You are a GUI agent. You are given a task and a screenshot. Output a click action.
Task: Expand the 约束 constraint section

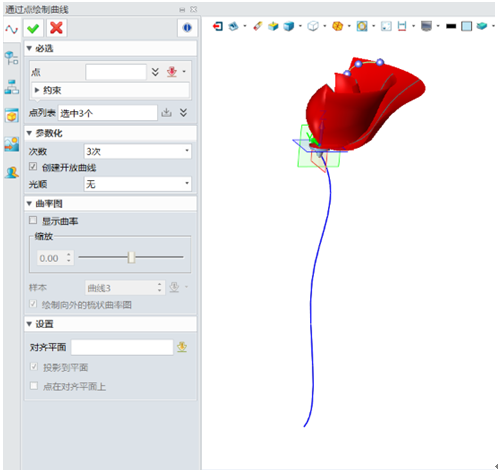pos(37,90)
